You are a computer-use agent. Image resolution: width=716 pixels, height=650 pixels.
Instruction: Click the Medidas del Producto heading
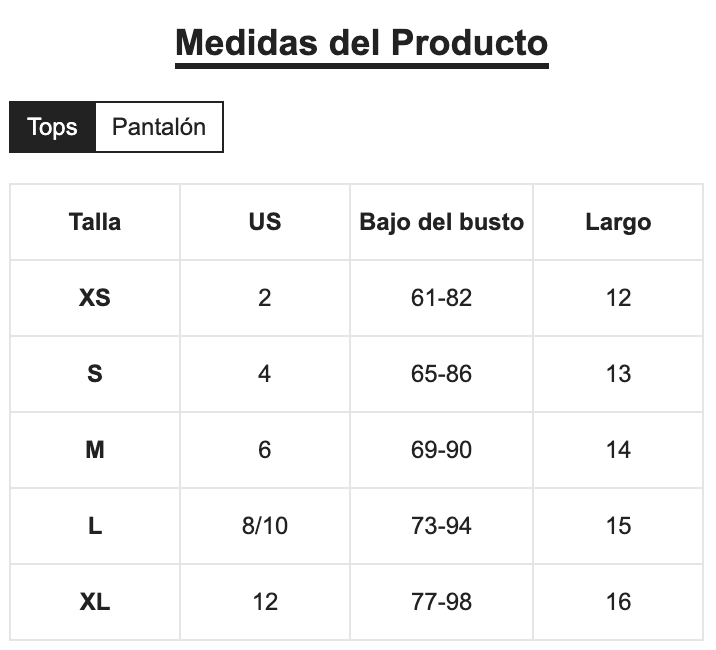[362, 43]
